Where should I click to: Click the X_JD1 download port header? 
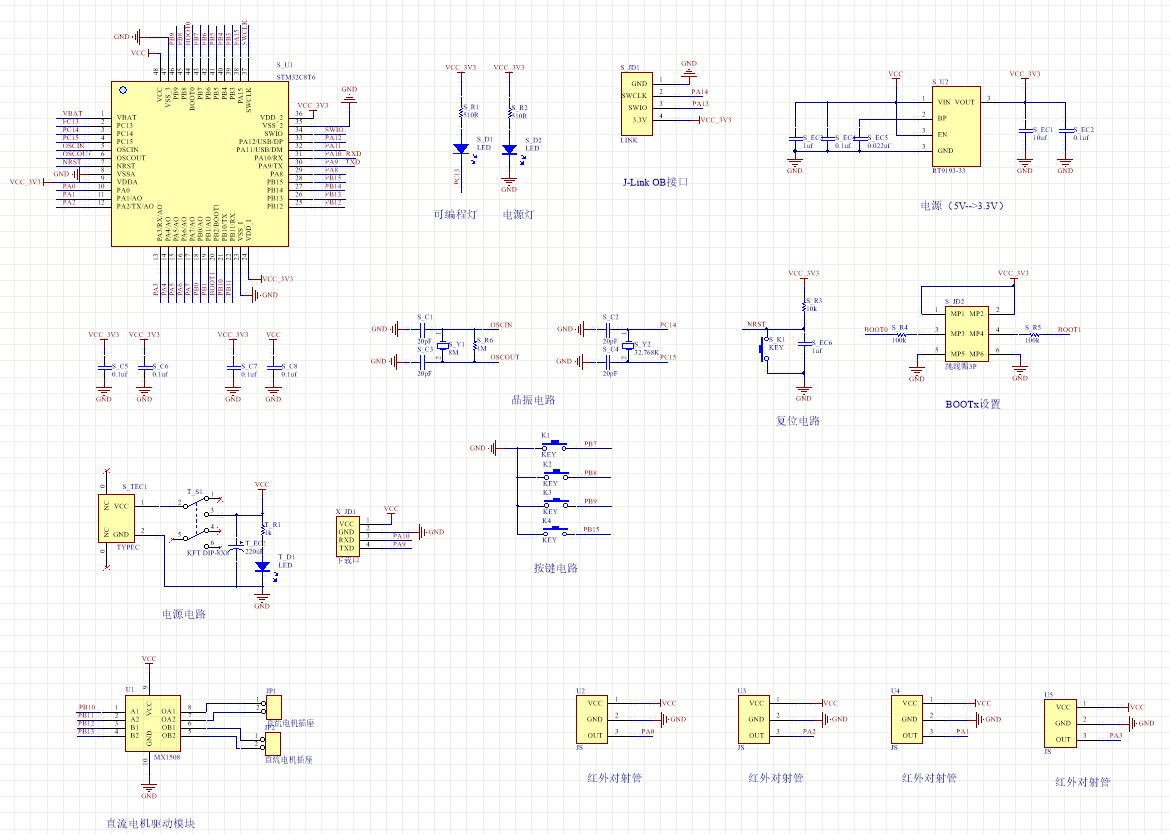point(346,536)
